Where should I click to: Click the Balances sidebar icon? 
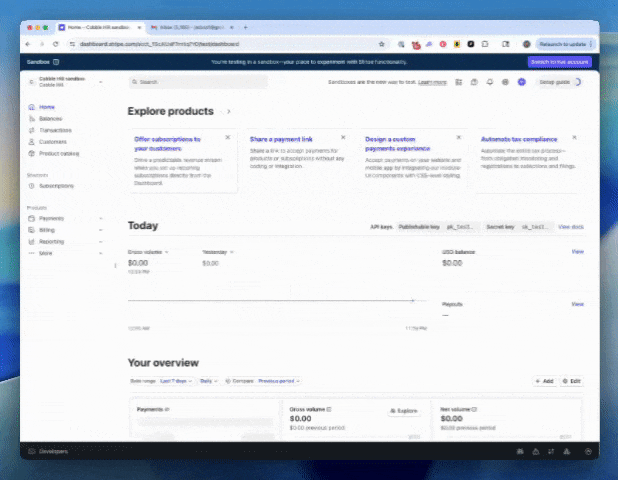point(32,119)
